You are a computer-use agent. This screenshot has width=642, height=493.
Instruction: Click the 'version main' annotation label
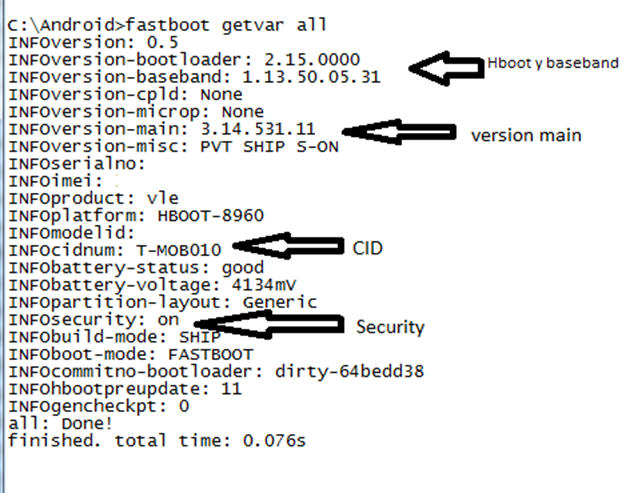click(x=526, y=136)
